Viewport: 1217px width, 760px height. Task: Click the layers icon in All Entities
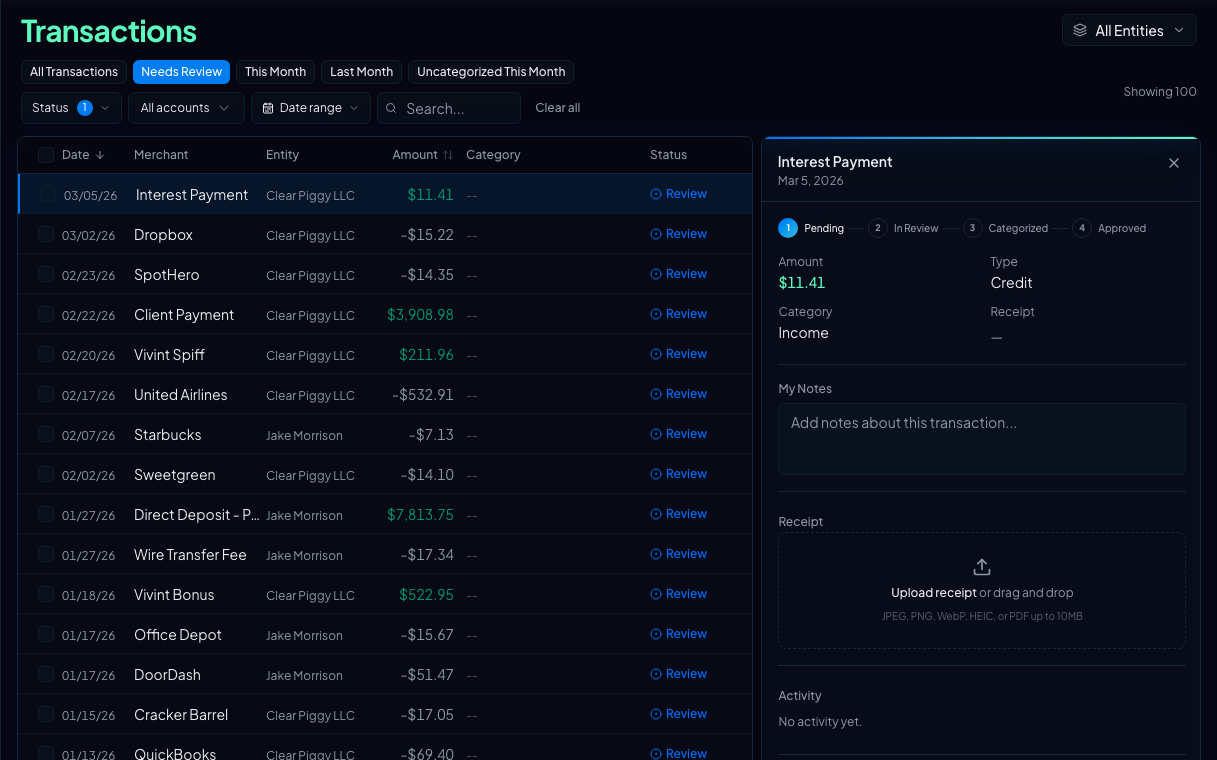[x=1080, y=31]
